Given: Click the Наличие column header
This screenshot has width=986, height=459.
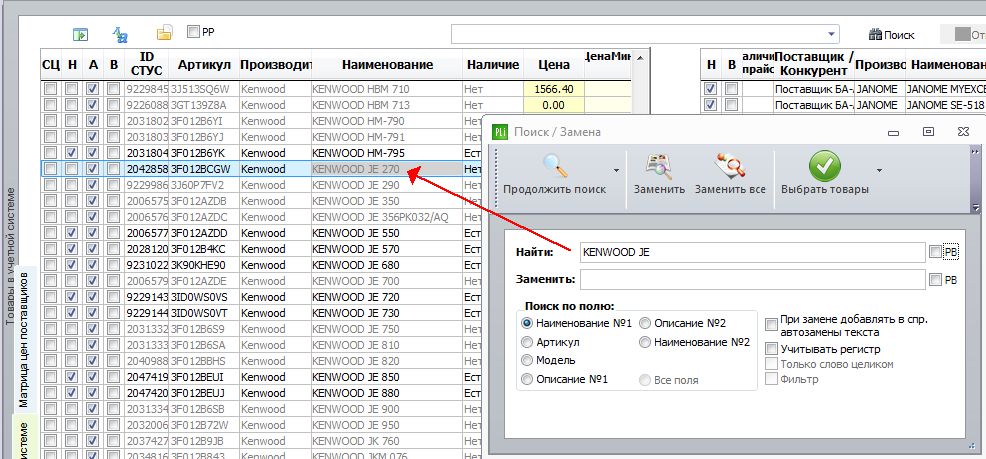Looking at the screenshot, I should pos(493,65).
